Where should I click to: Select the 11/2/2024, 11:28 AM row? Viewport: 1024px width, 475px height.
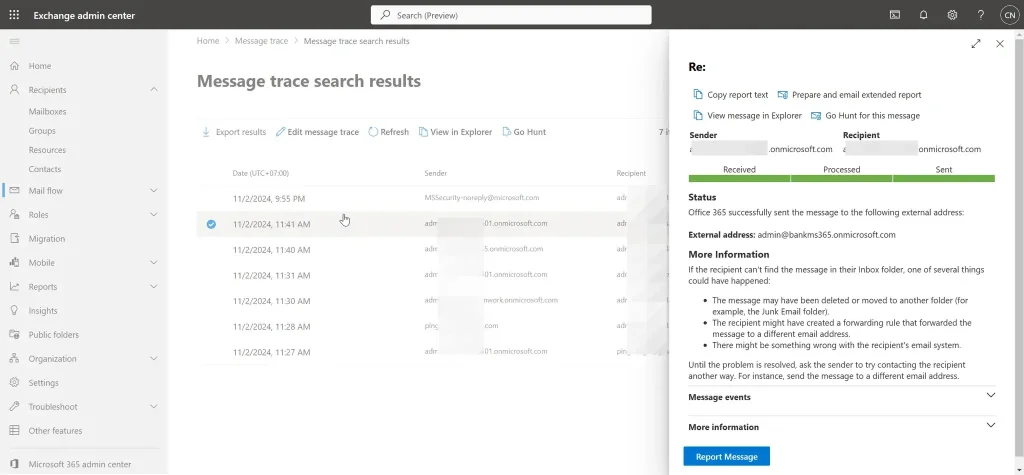coord(432,327)
